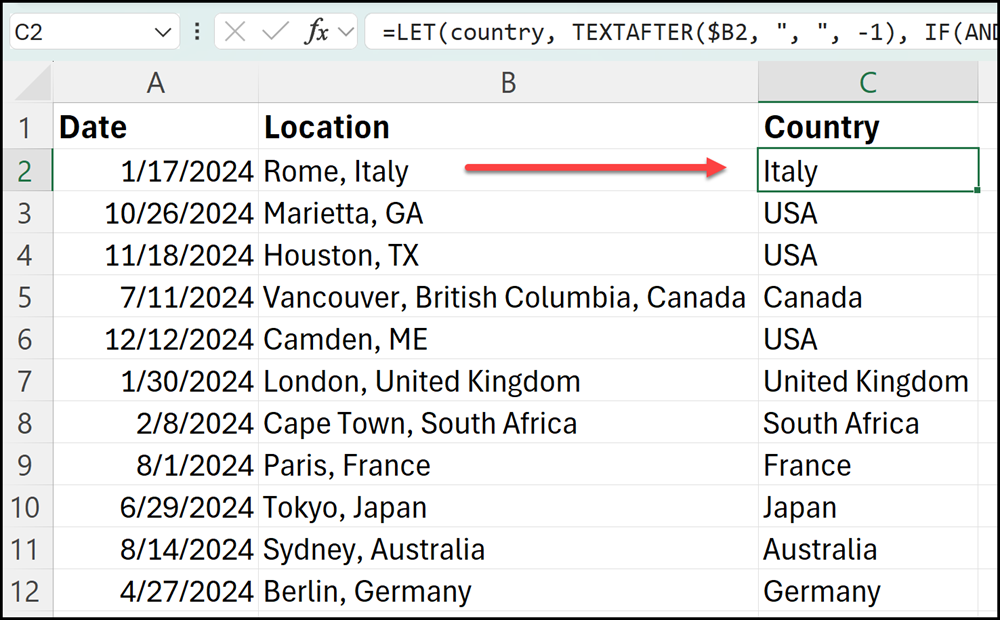1000x620 pixels.
Task: Select the Berlin, Germany cell
Action: coord(508,592)
